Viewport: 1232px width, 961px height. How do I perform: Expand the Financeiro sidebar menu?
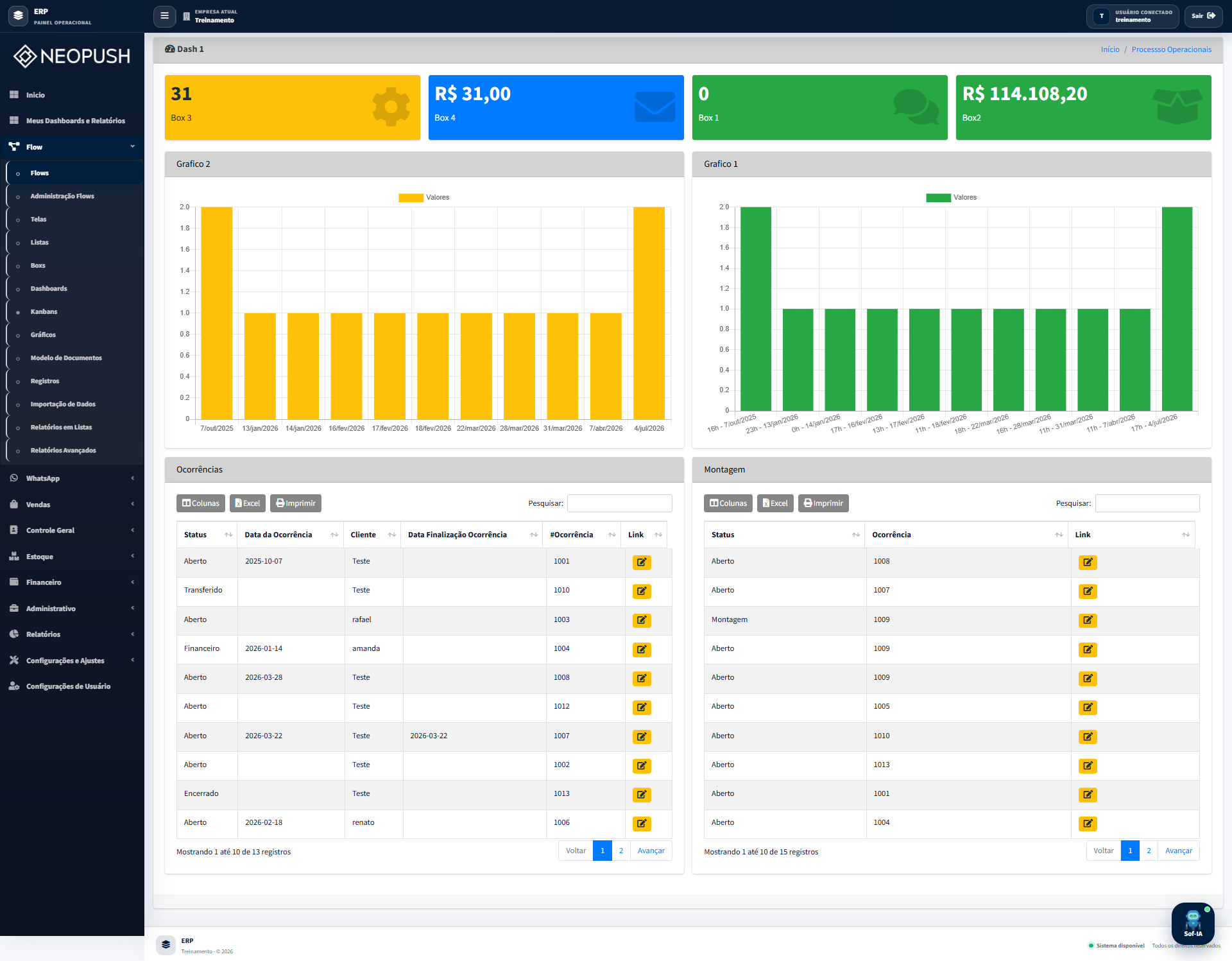point(72,582)
